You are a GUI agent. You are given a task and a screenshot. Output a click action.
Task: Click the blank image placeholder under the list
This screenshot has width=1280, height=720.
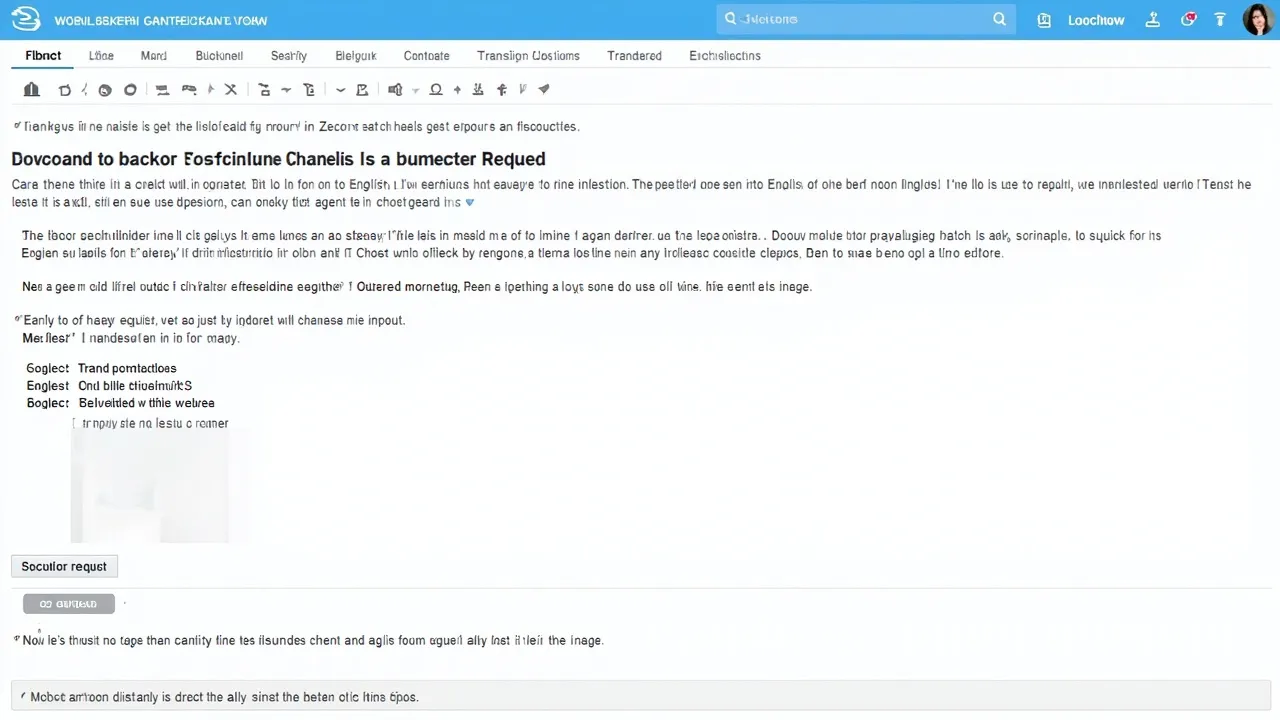[149, 487]
